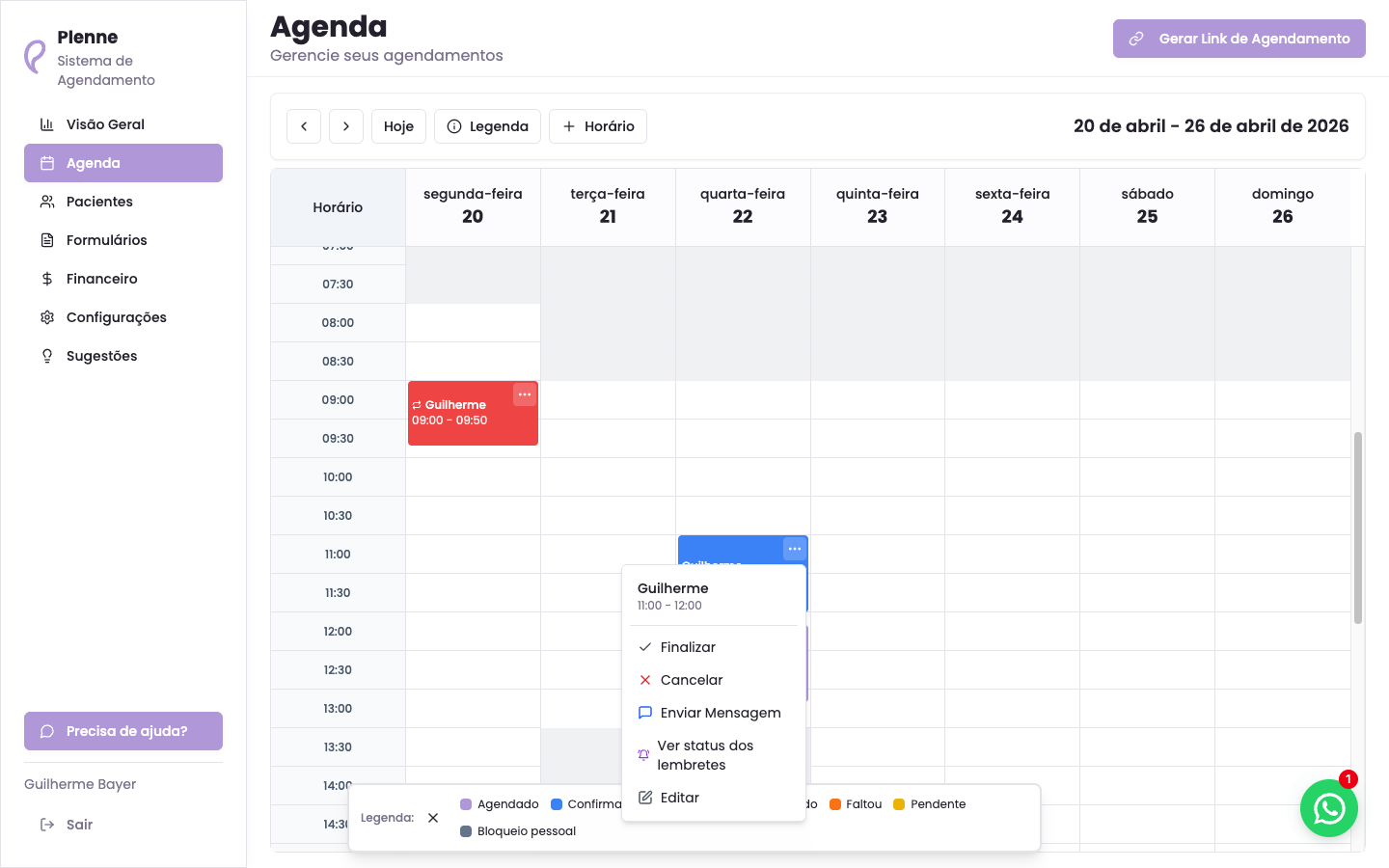This screenshot has height=868, width=1389.
Task: Add a new Horário
Action: pos(598,126)
